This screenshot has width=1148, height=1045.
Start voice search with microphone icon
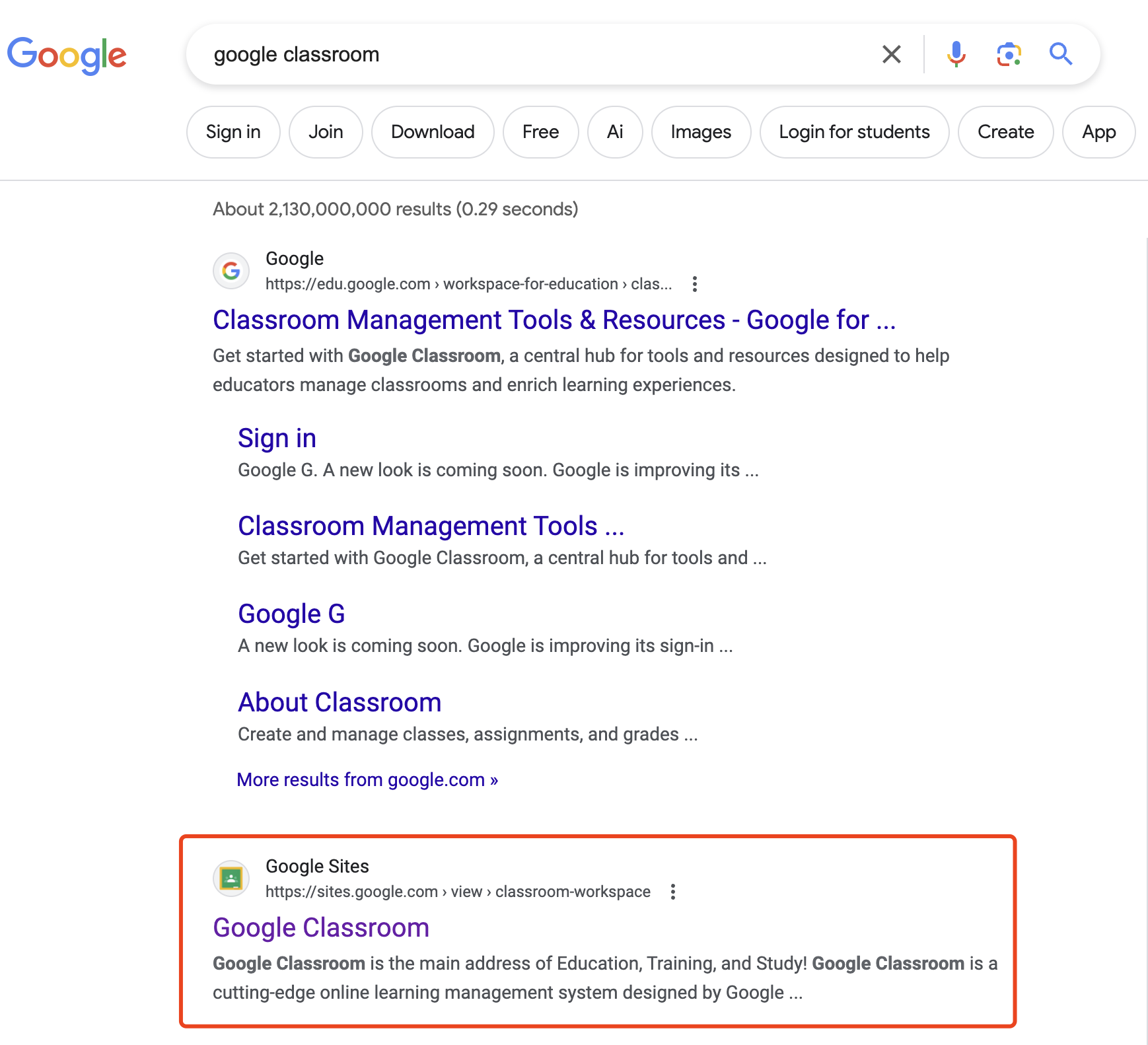coord(956,54)
